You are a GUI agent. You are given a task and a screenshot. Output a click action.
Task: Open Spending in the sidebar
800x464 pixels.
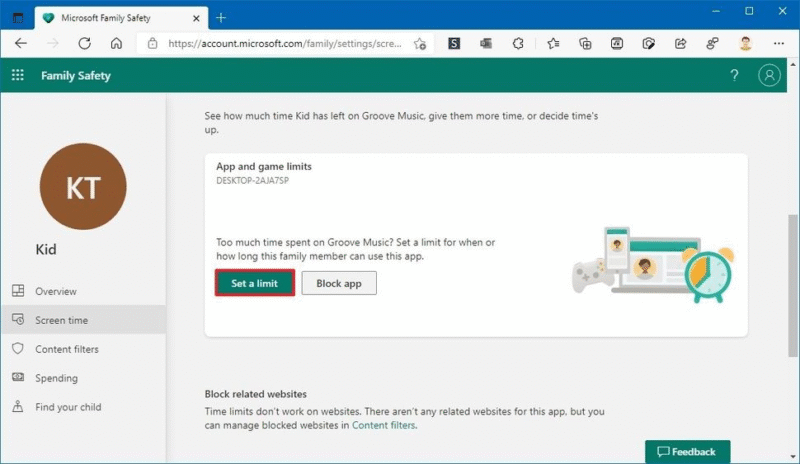[56, 378]
